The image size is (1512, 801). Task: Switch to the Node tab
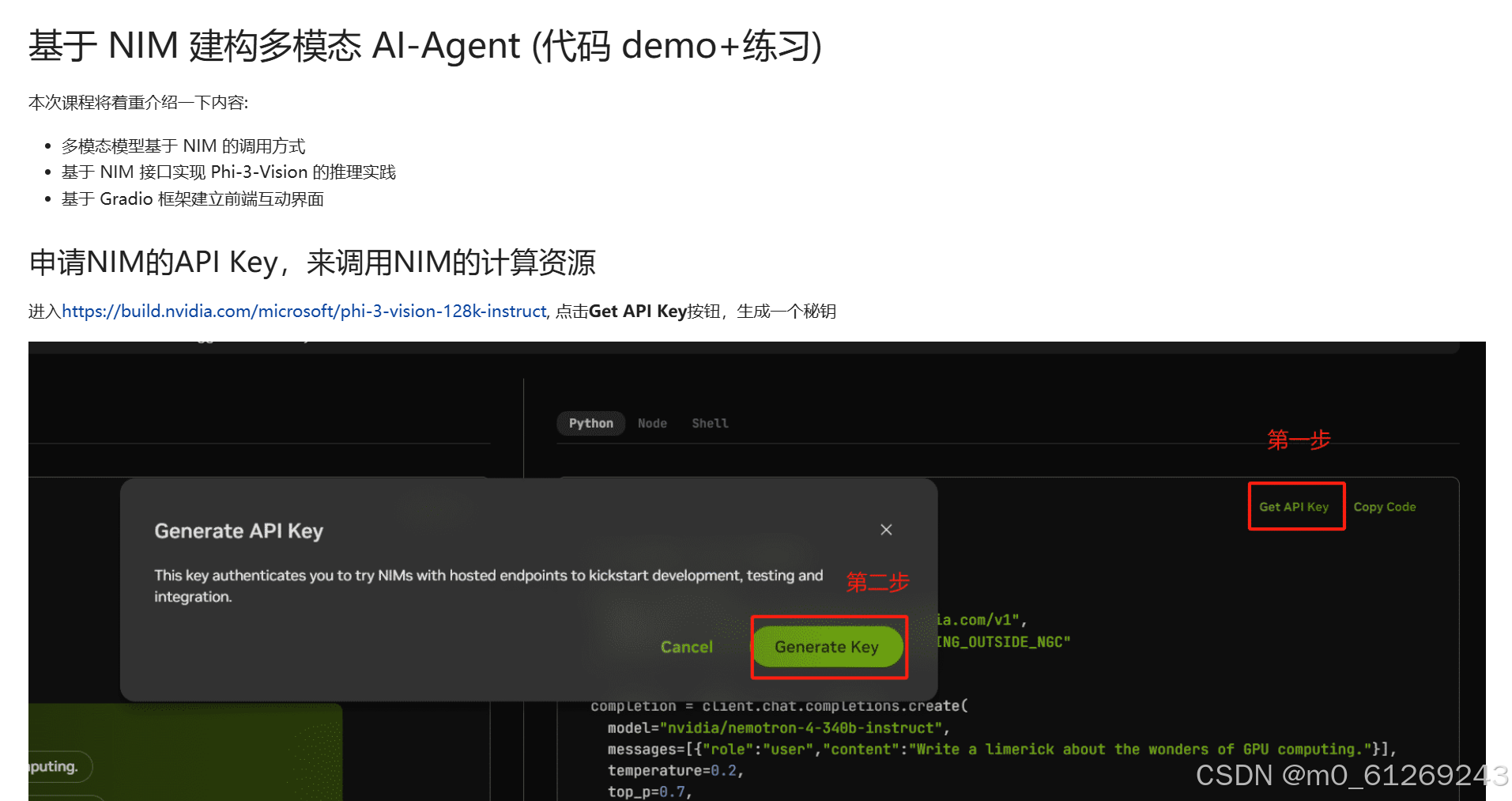tap(652, 423)
